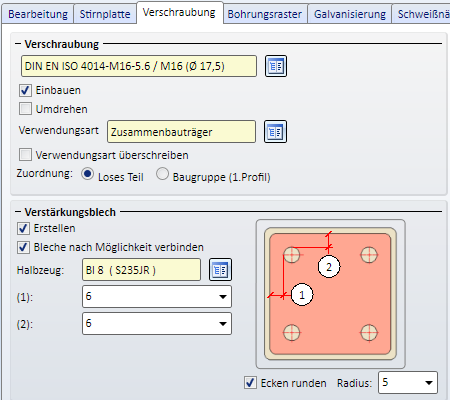Click the reinforcement plate preview diagram
The image size is (450, 400).
(330, 294)
